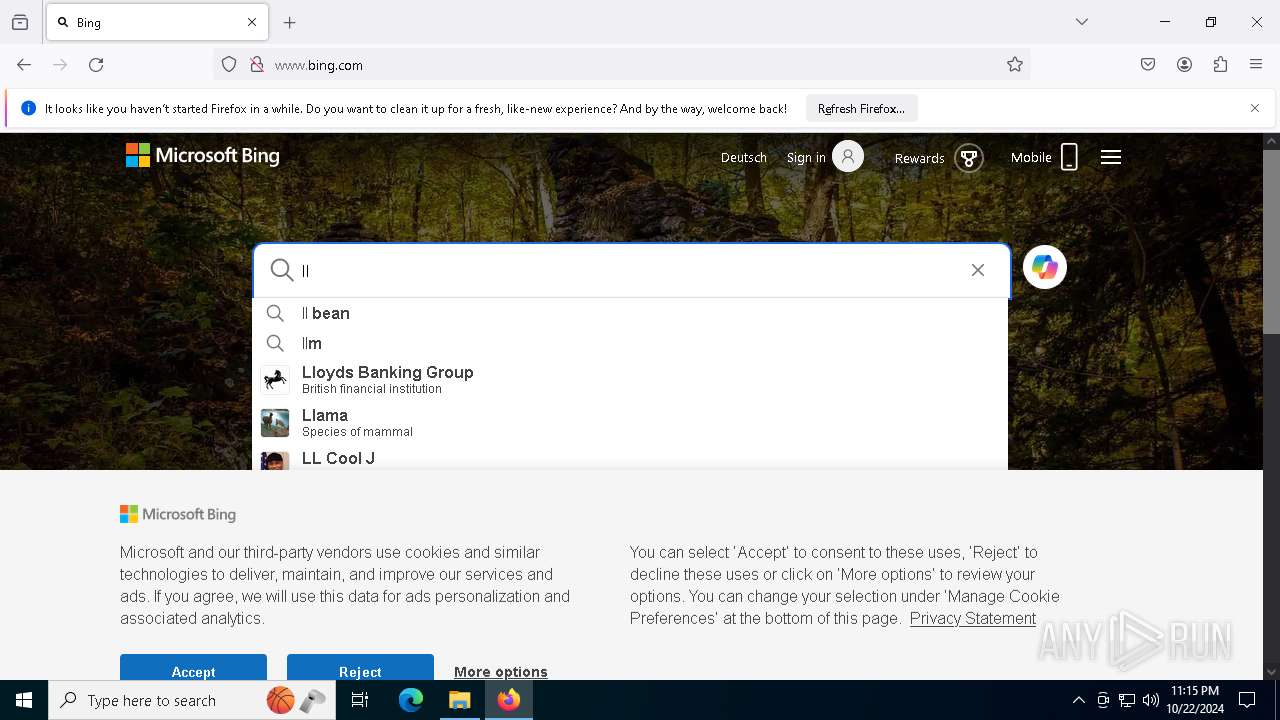This screenshot has height=720, width=1280.
Task: Open volume speaker icon in tray
Action: [1151, 700]
